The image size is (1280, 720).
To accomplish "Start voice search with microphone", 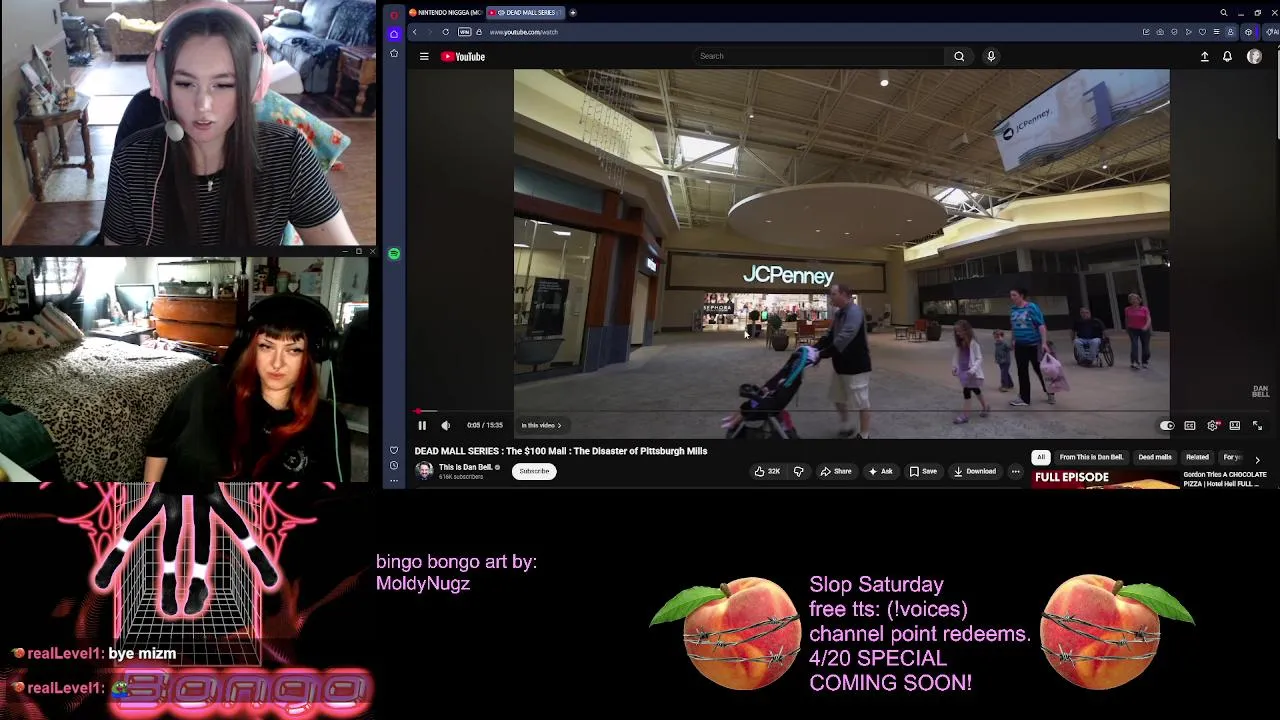I will (x=991, y=56).
